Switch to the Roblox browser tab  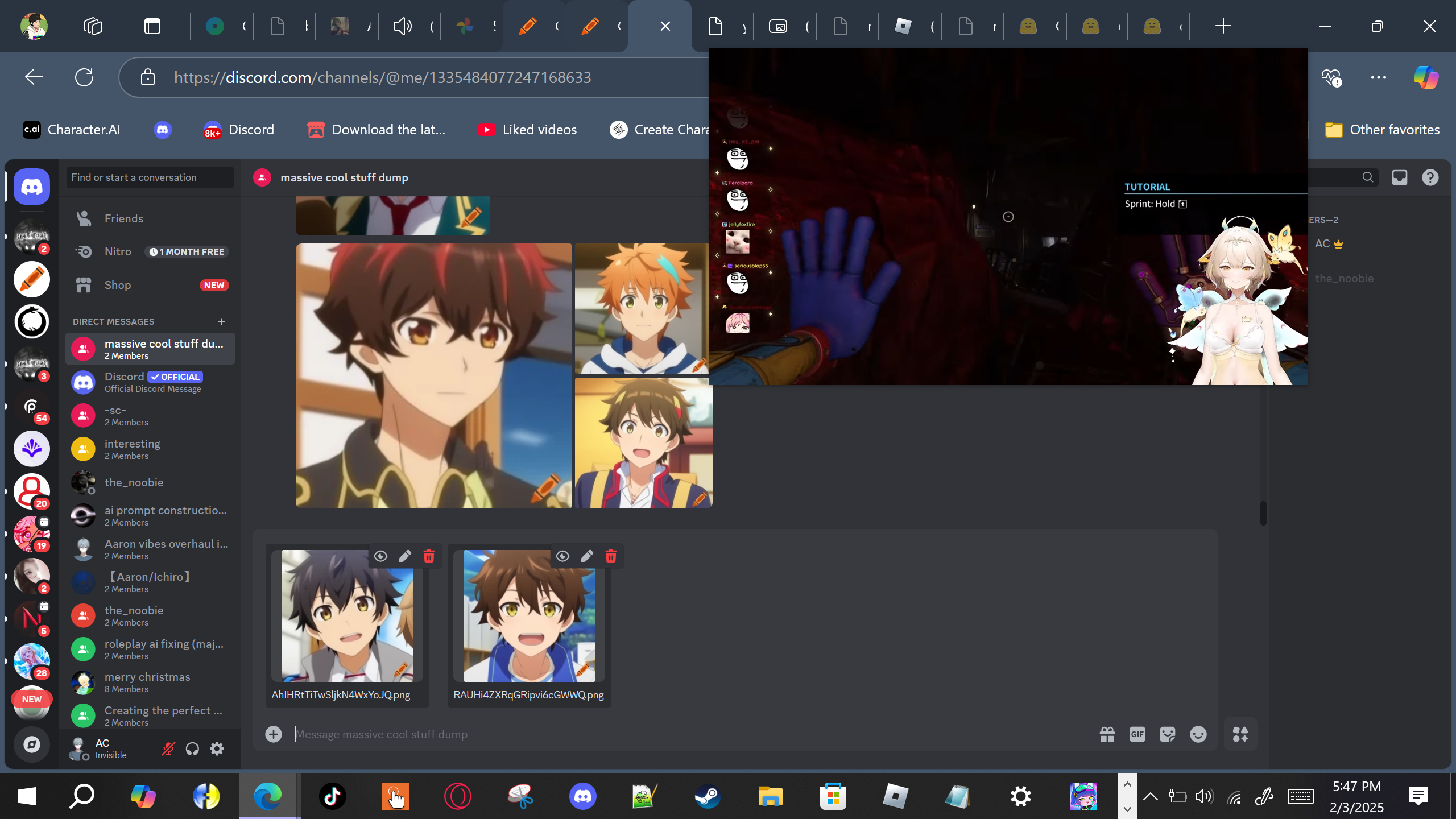(909, 26)
